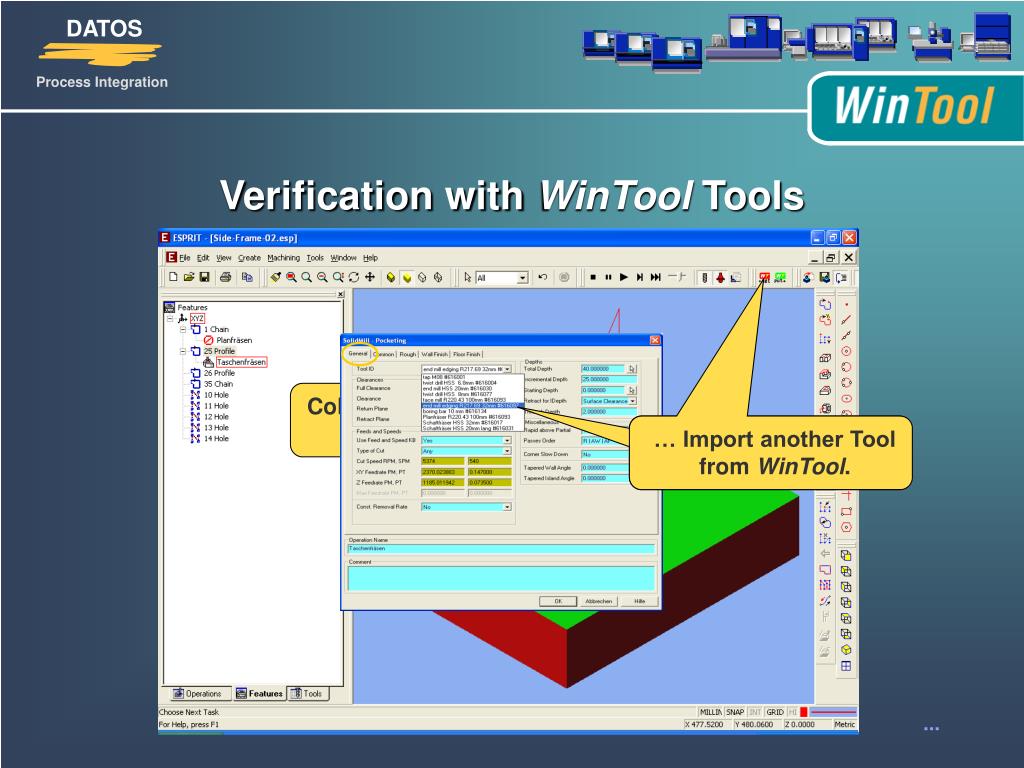
Task: Click the Operation Name field
Action: pyautogui.click(x=501, y=549)
